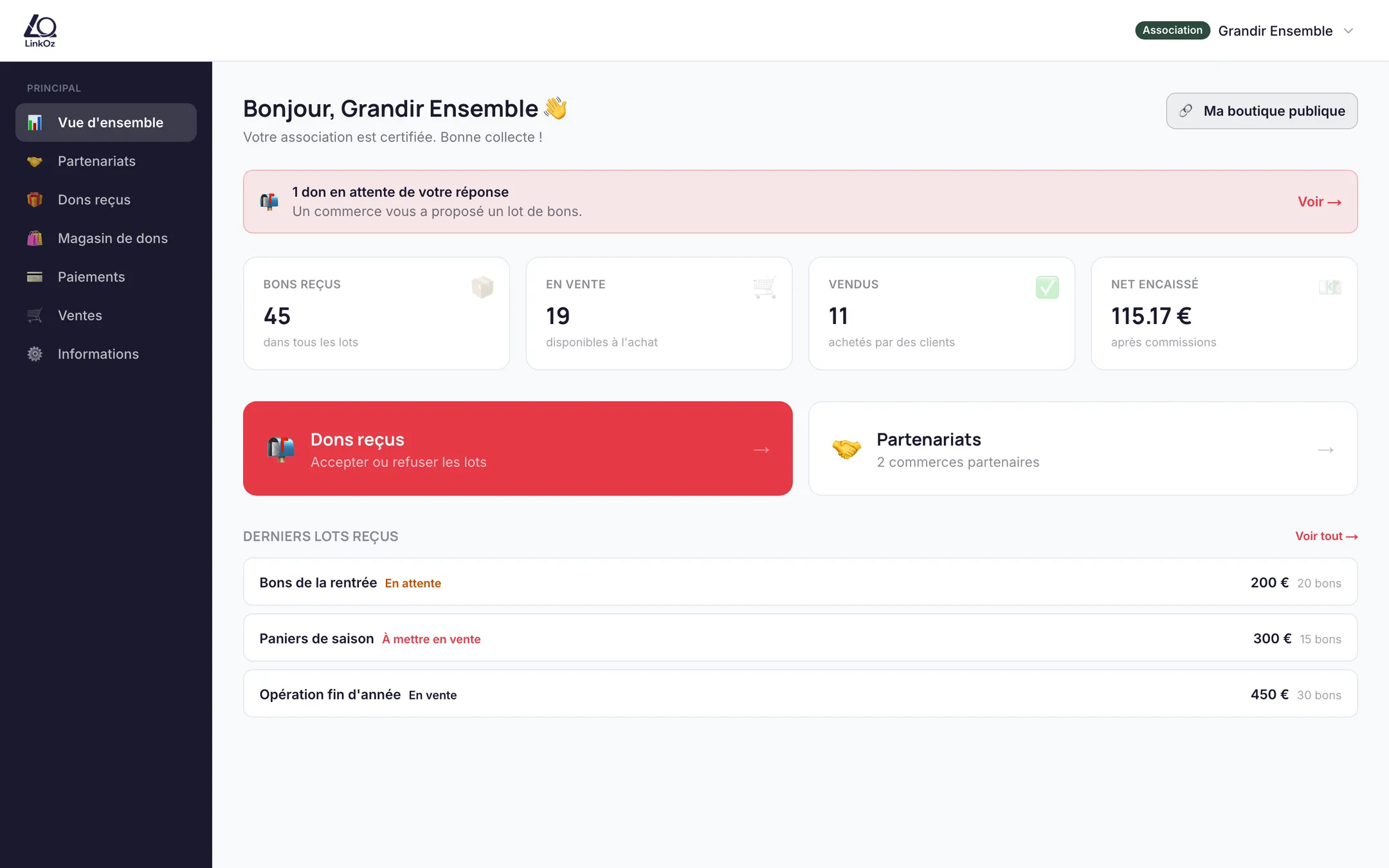Viewport: 1389px width, 868px height.
Task: Open the Paniers de saison lot row
Action: pyautogui.click(x=800, y=638)
